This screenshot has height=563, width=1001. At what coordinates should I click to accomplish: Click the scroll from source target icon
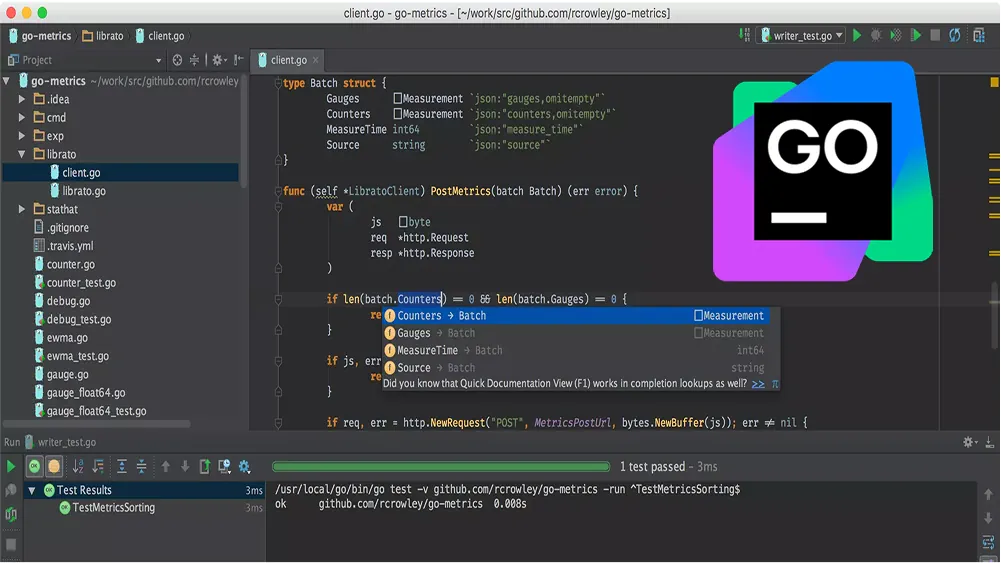(177, 60)
